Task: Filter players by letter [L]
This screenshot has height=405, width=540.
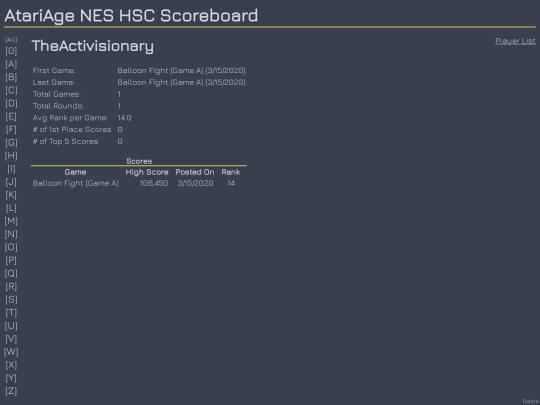Action: pyautogui.click(x=11, y=208)
